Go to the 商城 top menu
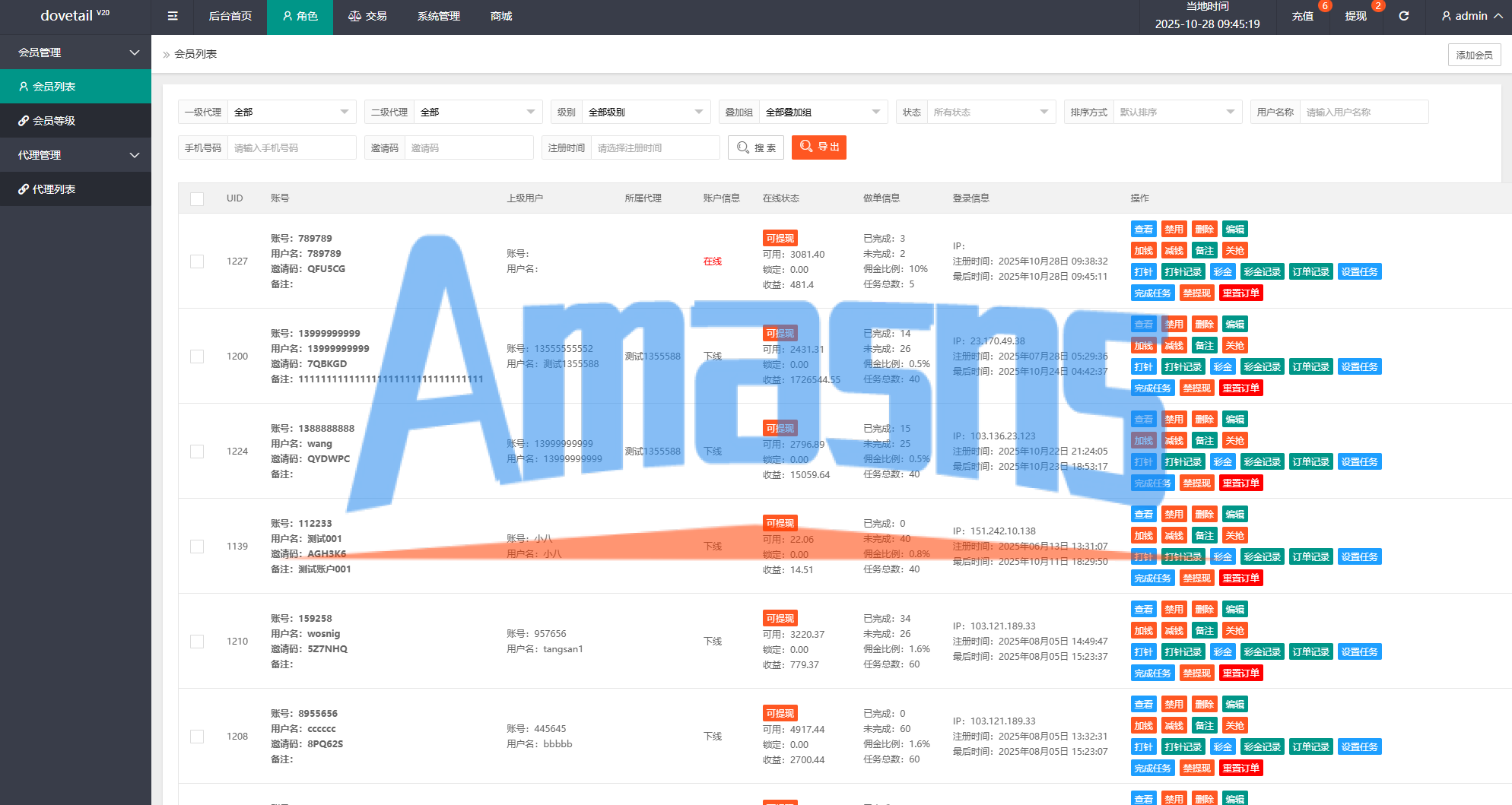The height and width of the screenshot is (805, 1512). click(501, 16)
